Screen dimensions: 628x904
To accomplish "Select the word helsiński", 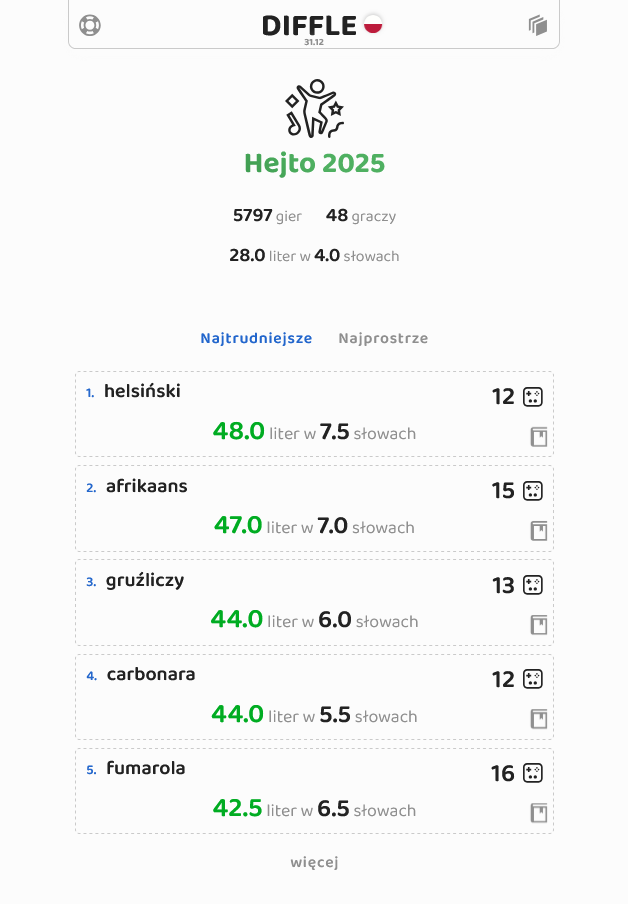I will (x=142, y=392).
